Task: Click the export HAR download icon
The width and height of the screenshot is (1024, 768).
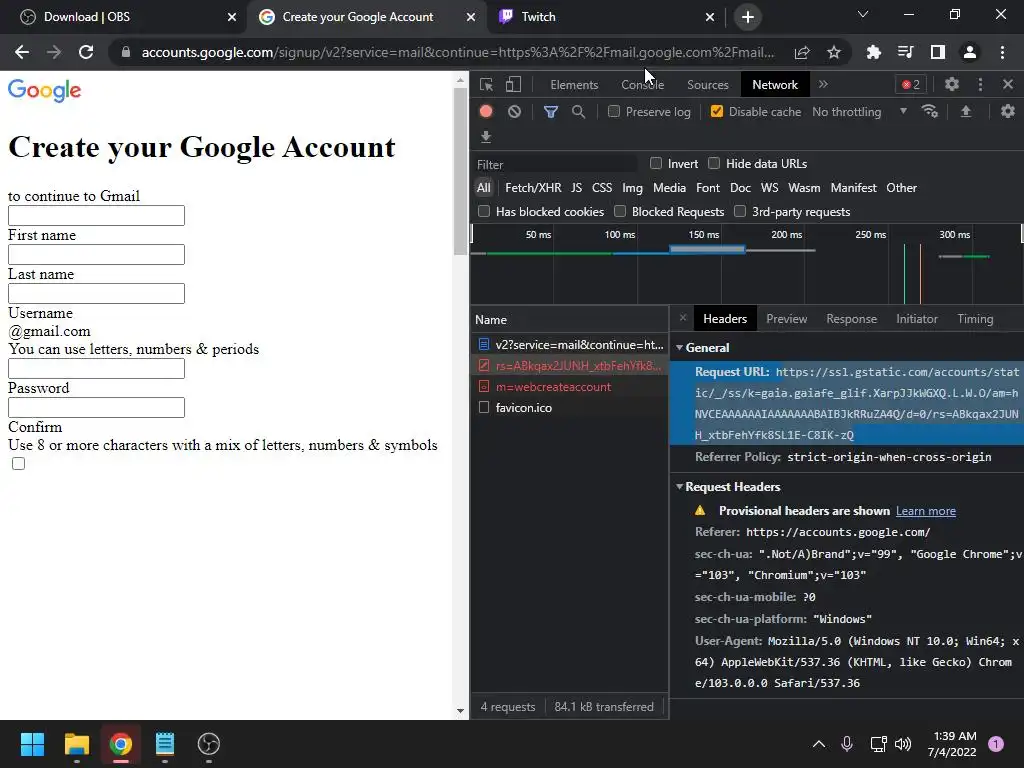Action: click(x=486, y=136)
